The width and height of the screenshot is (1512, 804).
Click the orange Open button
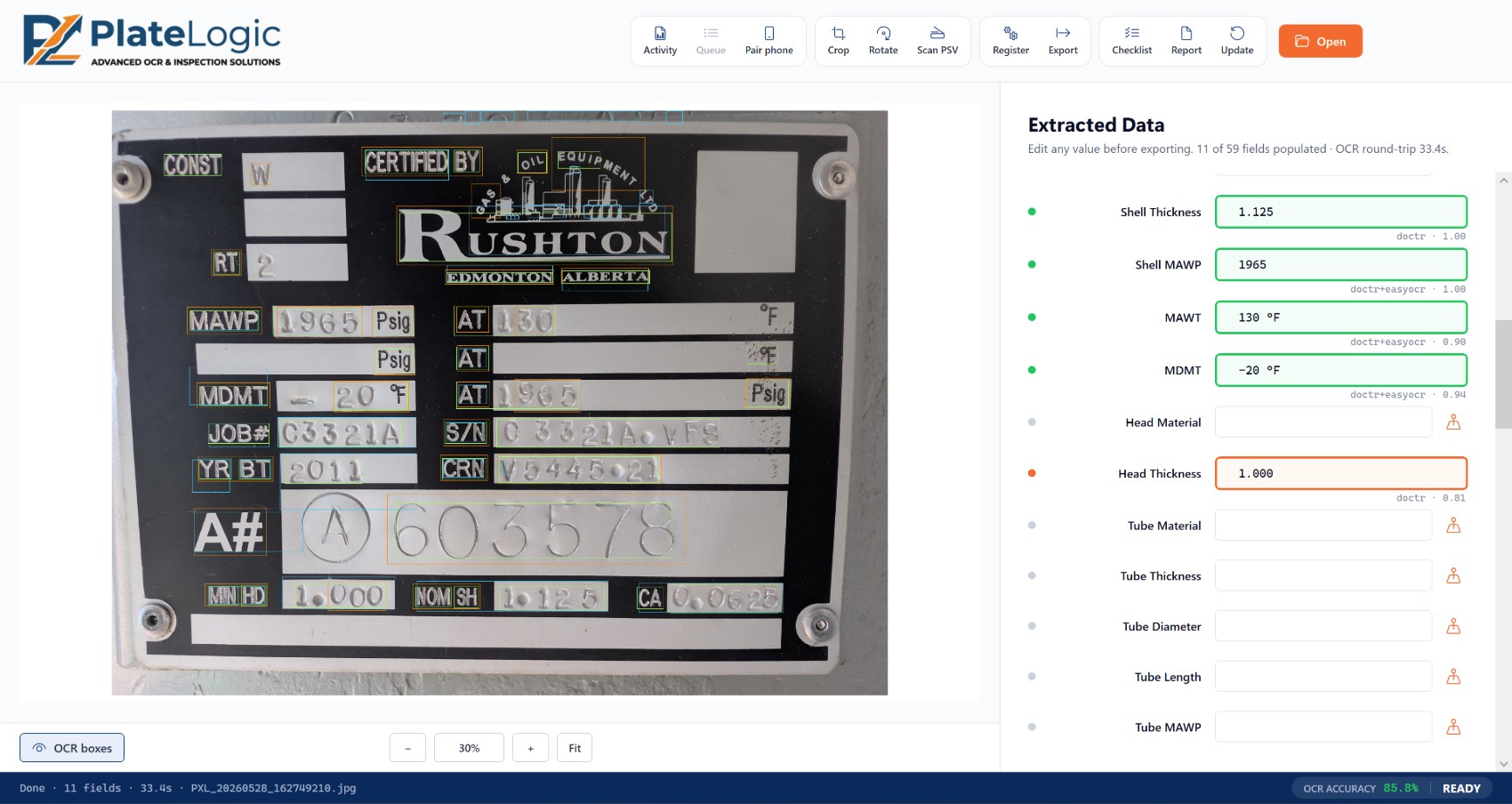point(1320,41)
